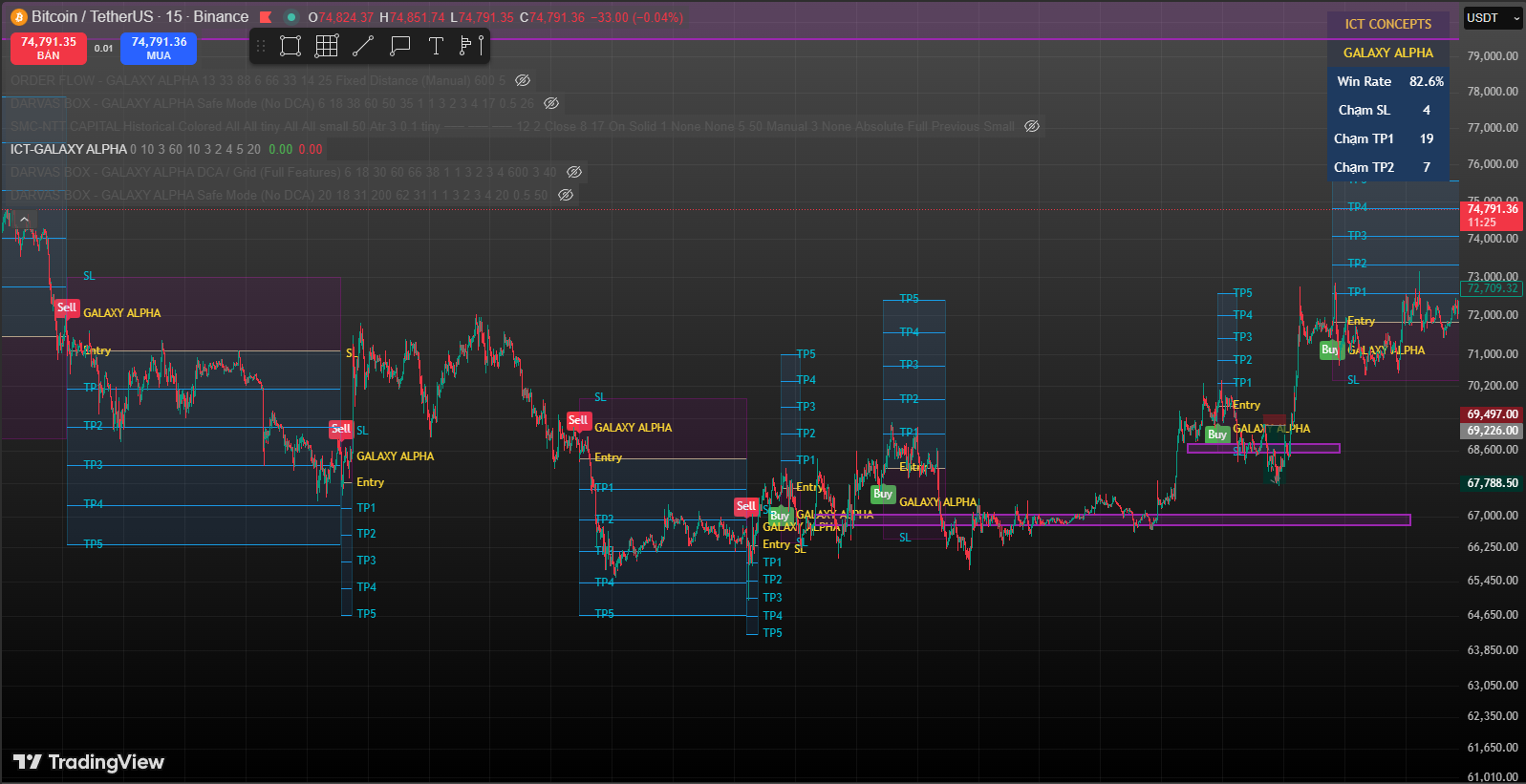Open the USDT currency dropdown

pyautogui.click(x=1493, y=18)
